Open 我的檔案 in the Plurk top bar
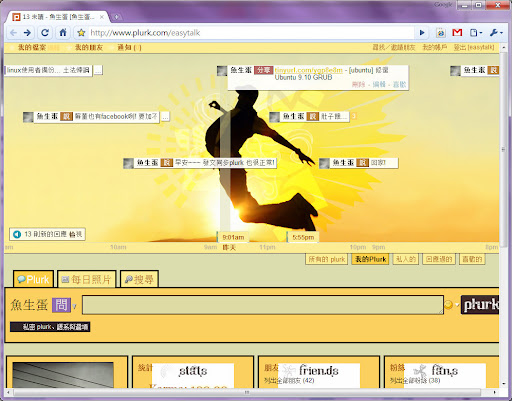The width and height of the screenshot is (512, 401). tap(32, 47)
